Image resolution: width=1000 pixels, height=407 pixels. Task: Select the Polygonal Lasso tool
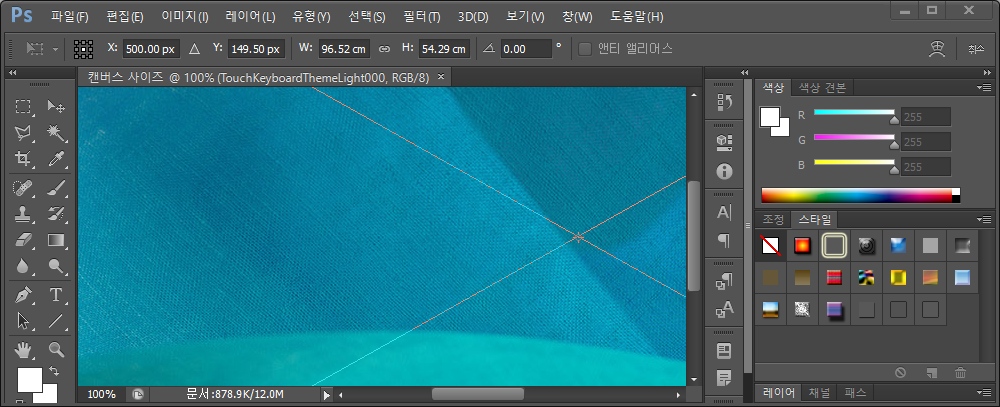click(x=24, y=133)
